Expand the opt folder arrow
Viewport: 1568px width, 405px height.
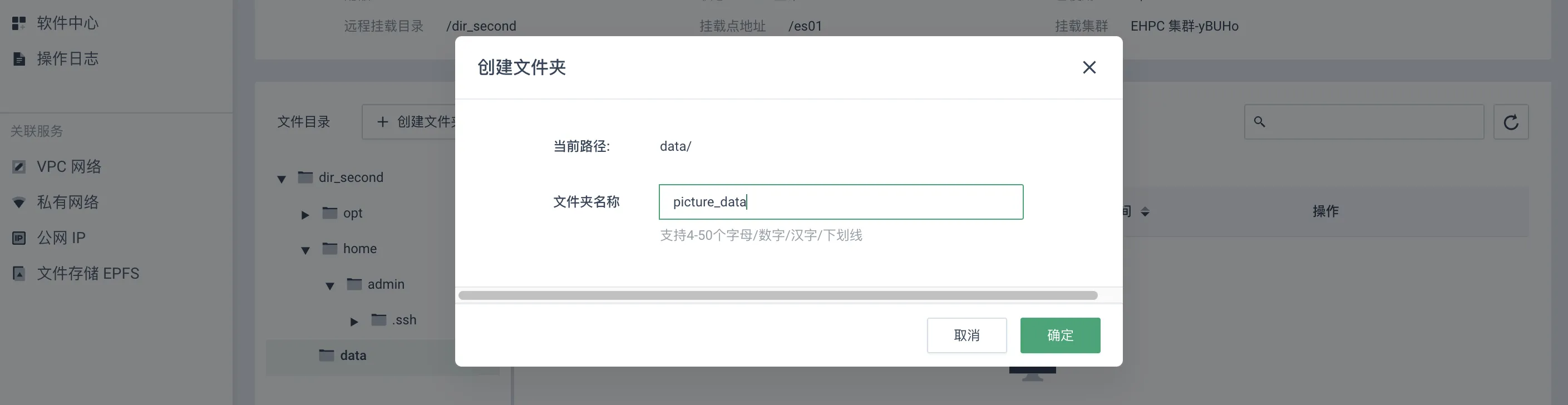tap(305, 214)
